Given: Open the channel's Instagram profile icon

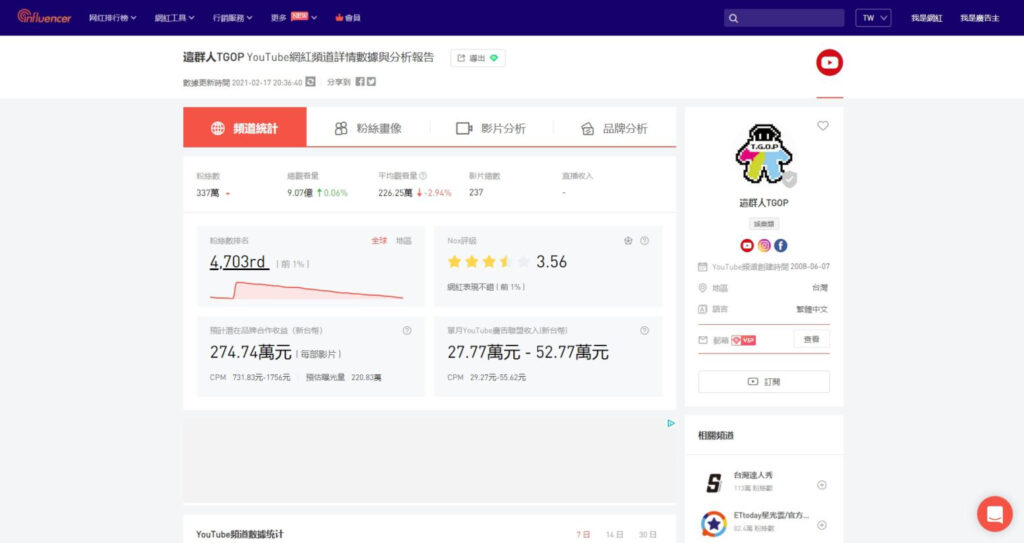Looking at the screenshot, I should coord(764,245).
